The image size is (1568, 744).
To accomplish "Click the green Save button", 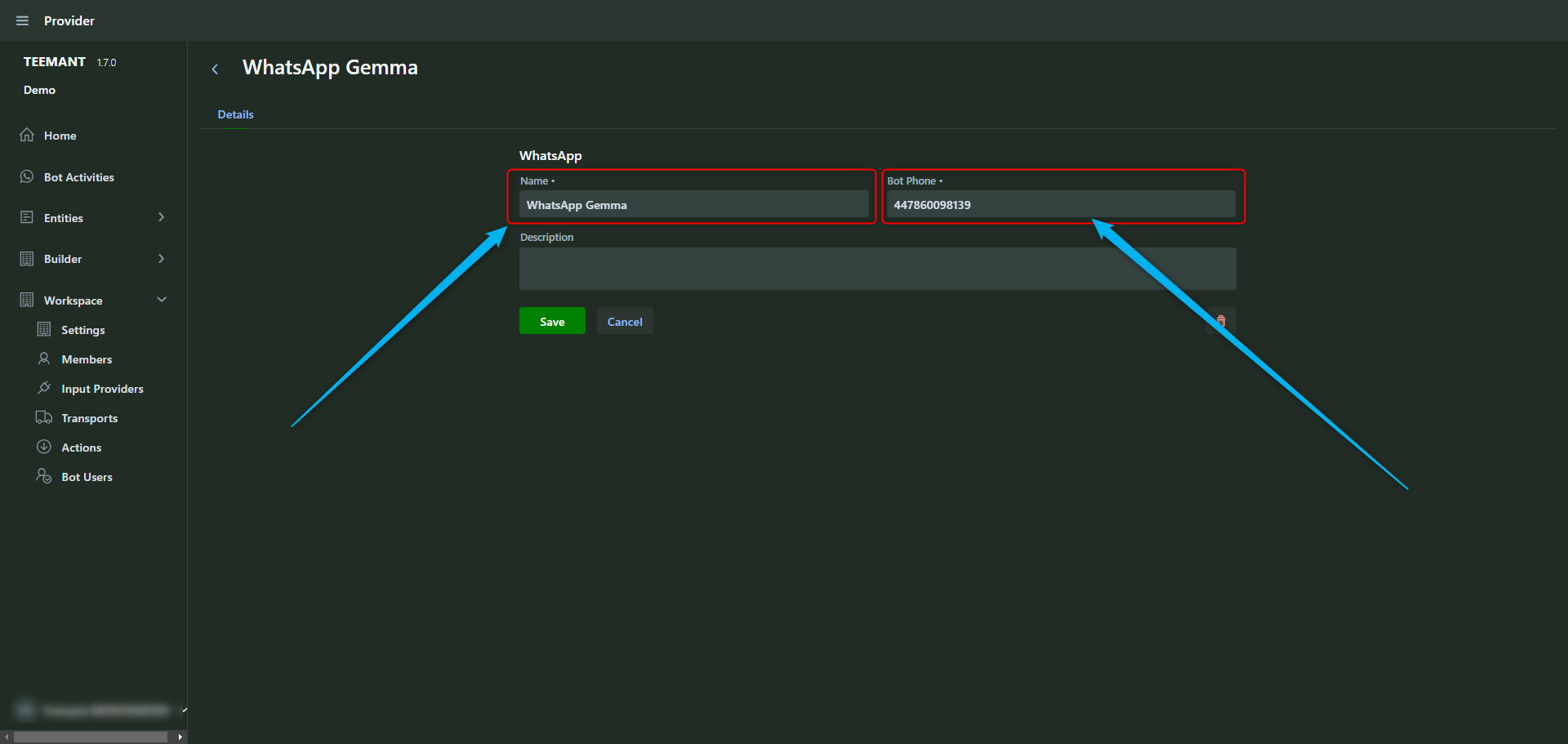I will 552,321.
